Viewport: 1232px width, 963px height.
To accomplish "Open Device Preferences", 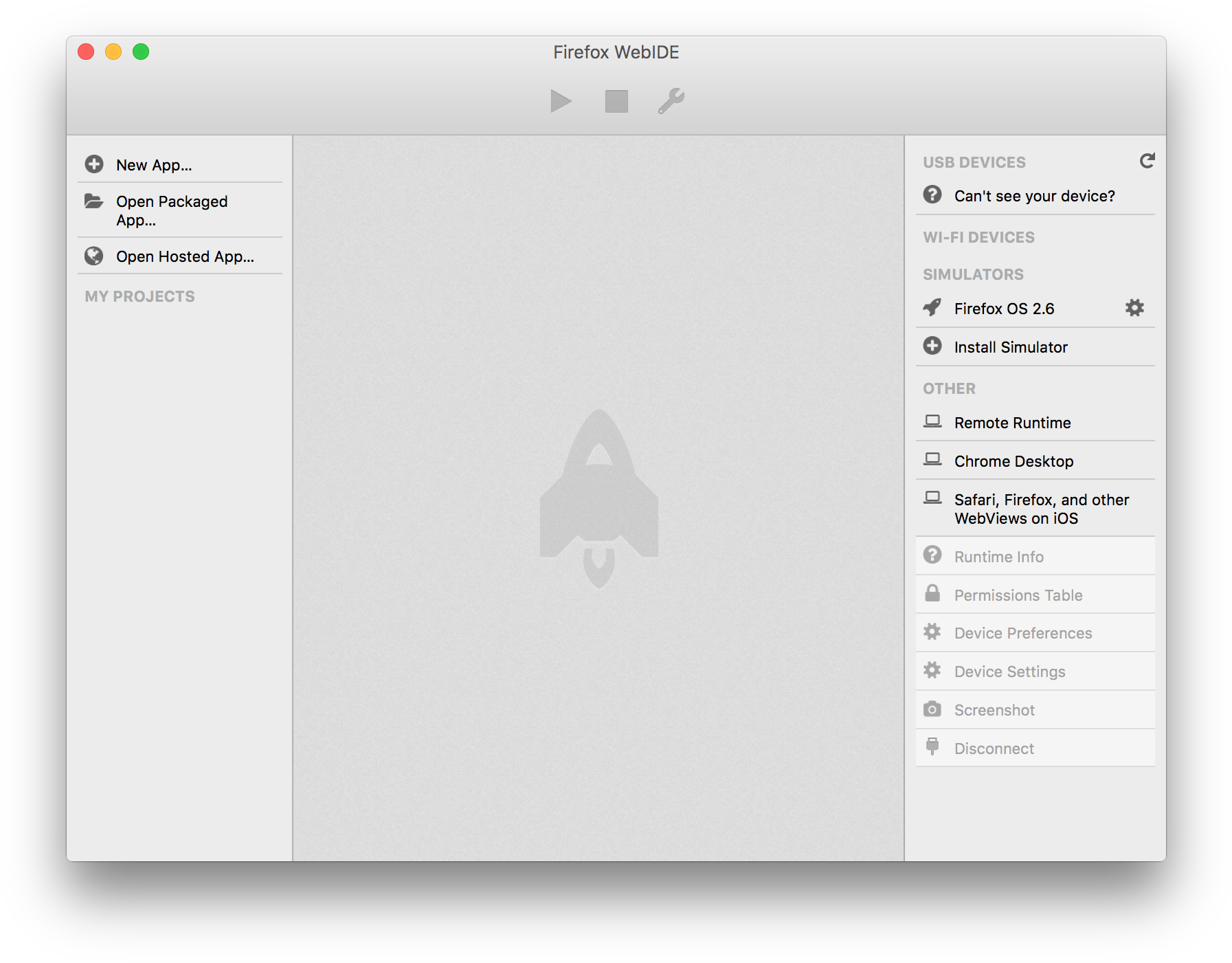I will click(x=1035, y=633).
